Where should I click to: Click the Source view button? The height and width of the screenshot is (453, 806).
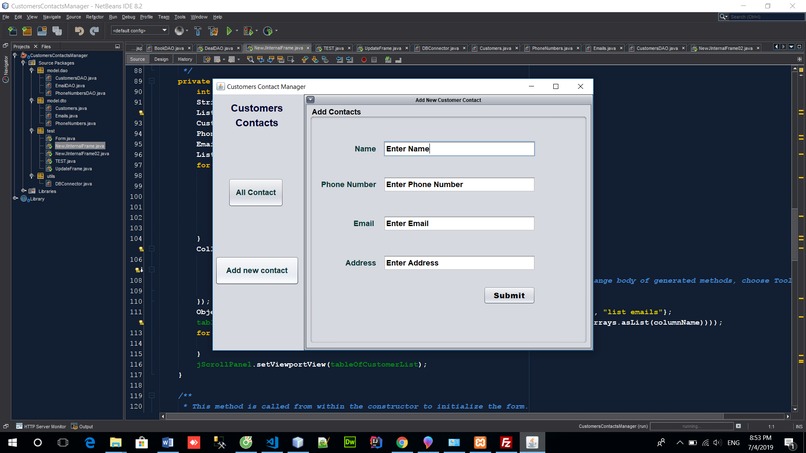(137, 60)
